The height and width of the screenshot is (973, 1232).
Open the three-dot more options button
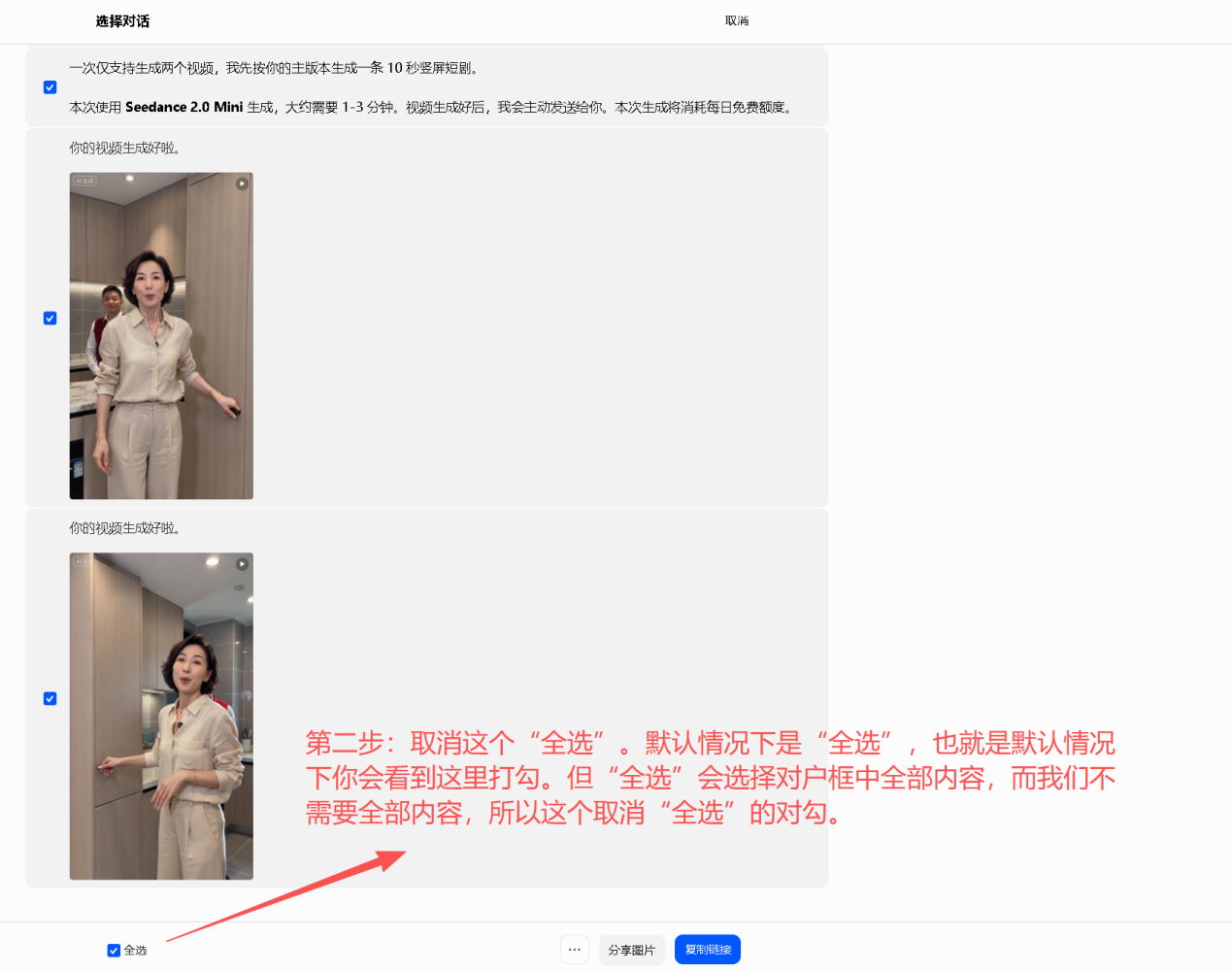click(x=575, y=950)
